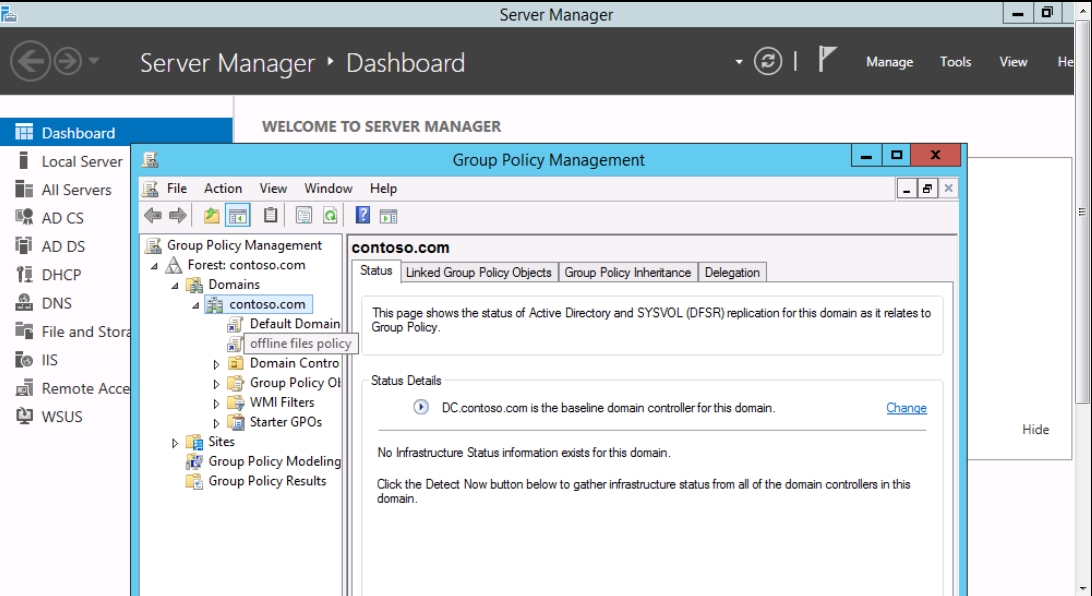Open the Action menu
Screen dimensions: 1092x596
coord(223,188)
